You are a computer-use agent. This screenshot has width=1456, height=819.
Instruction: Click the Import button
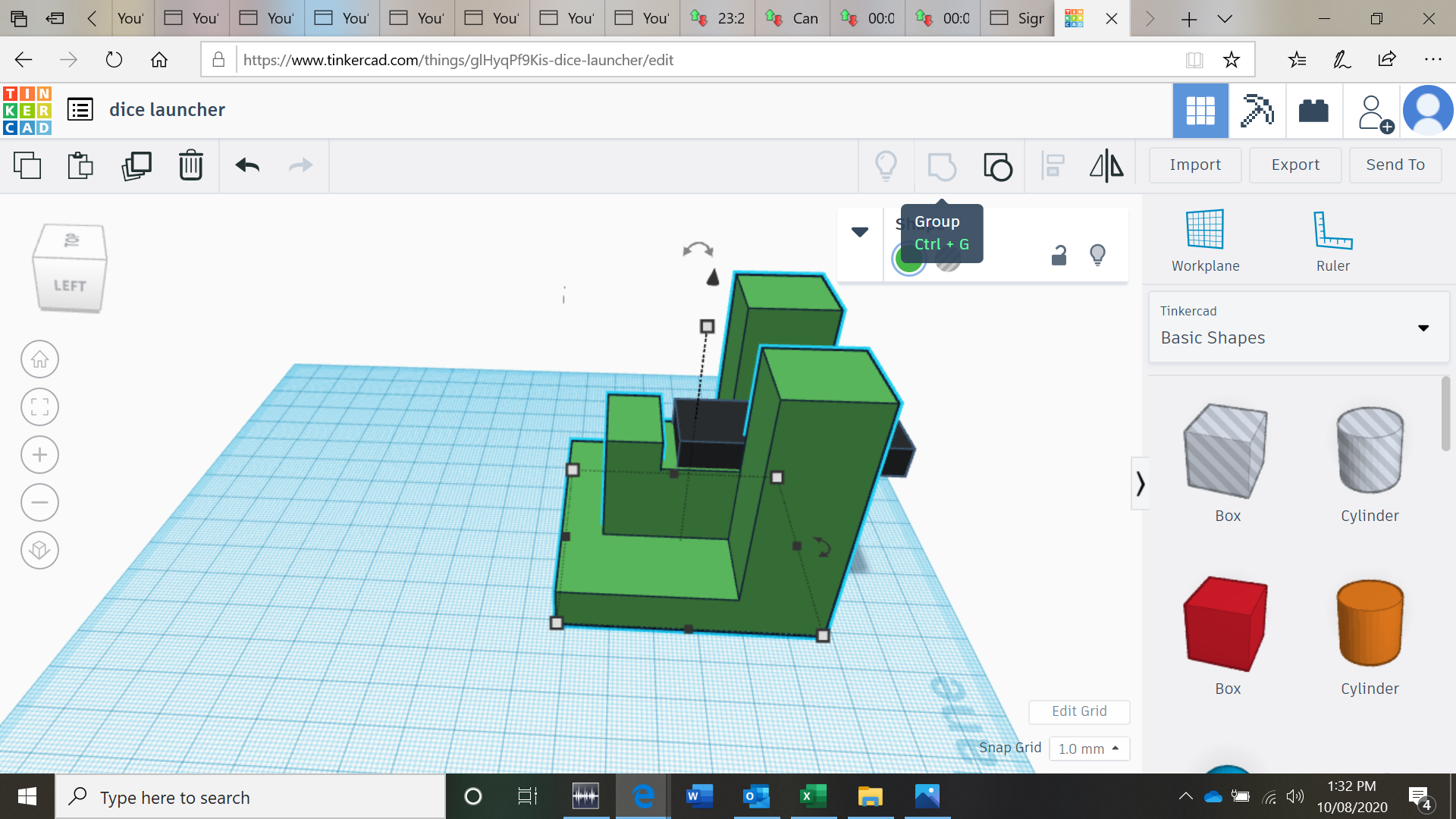(x=1195, y=165)
